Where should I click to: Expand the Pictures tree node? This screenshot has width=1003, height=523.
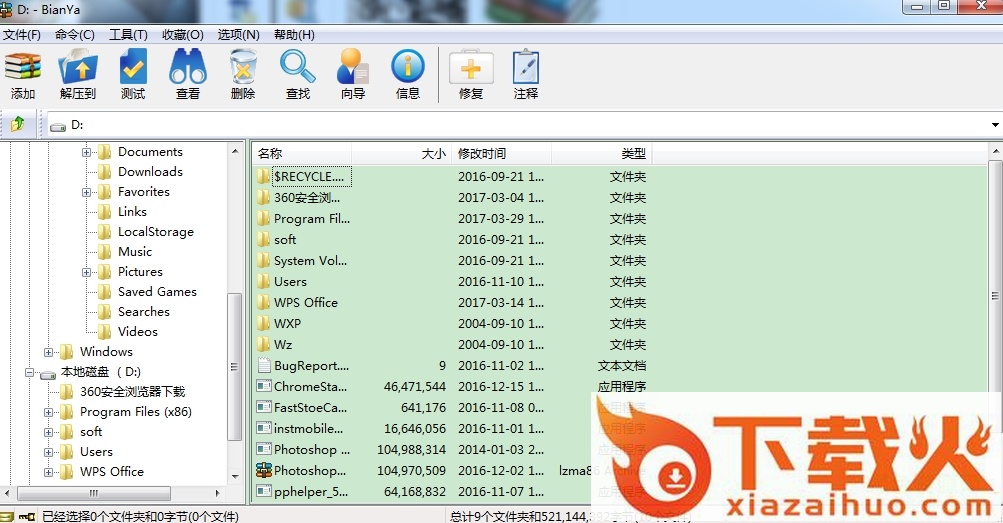coord(86,272)
